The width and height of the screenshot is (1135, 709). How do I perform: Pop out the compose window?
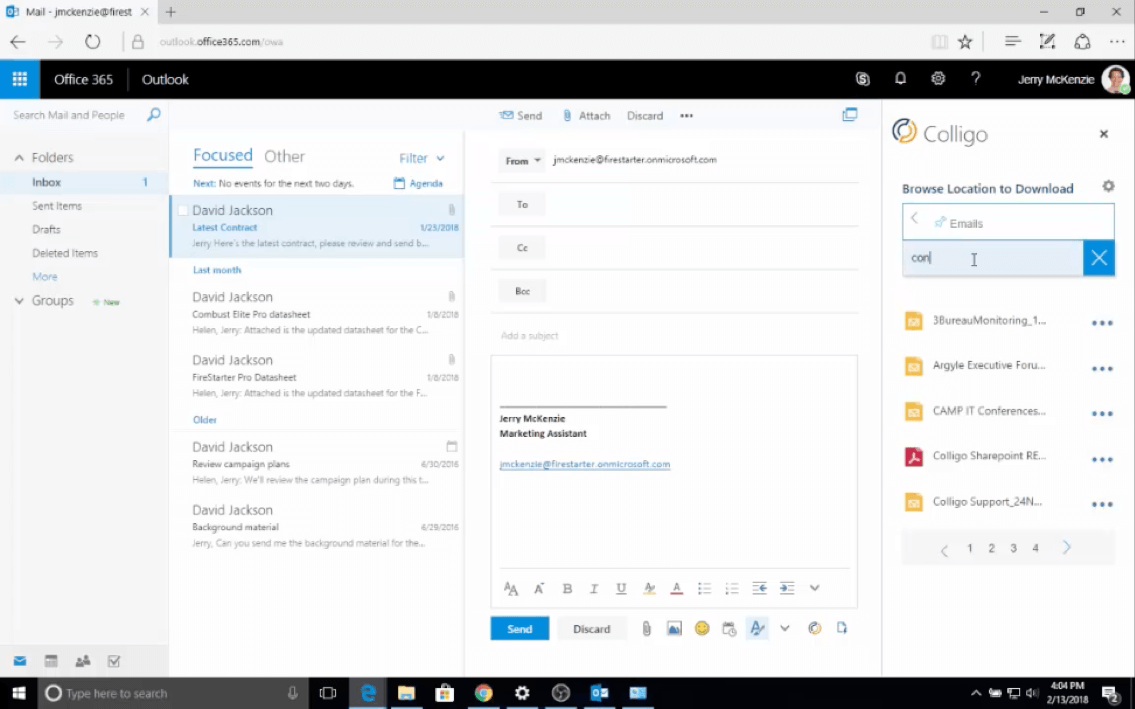click(850, 114)
